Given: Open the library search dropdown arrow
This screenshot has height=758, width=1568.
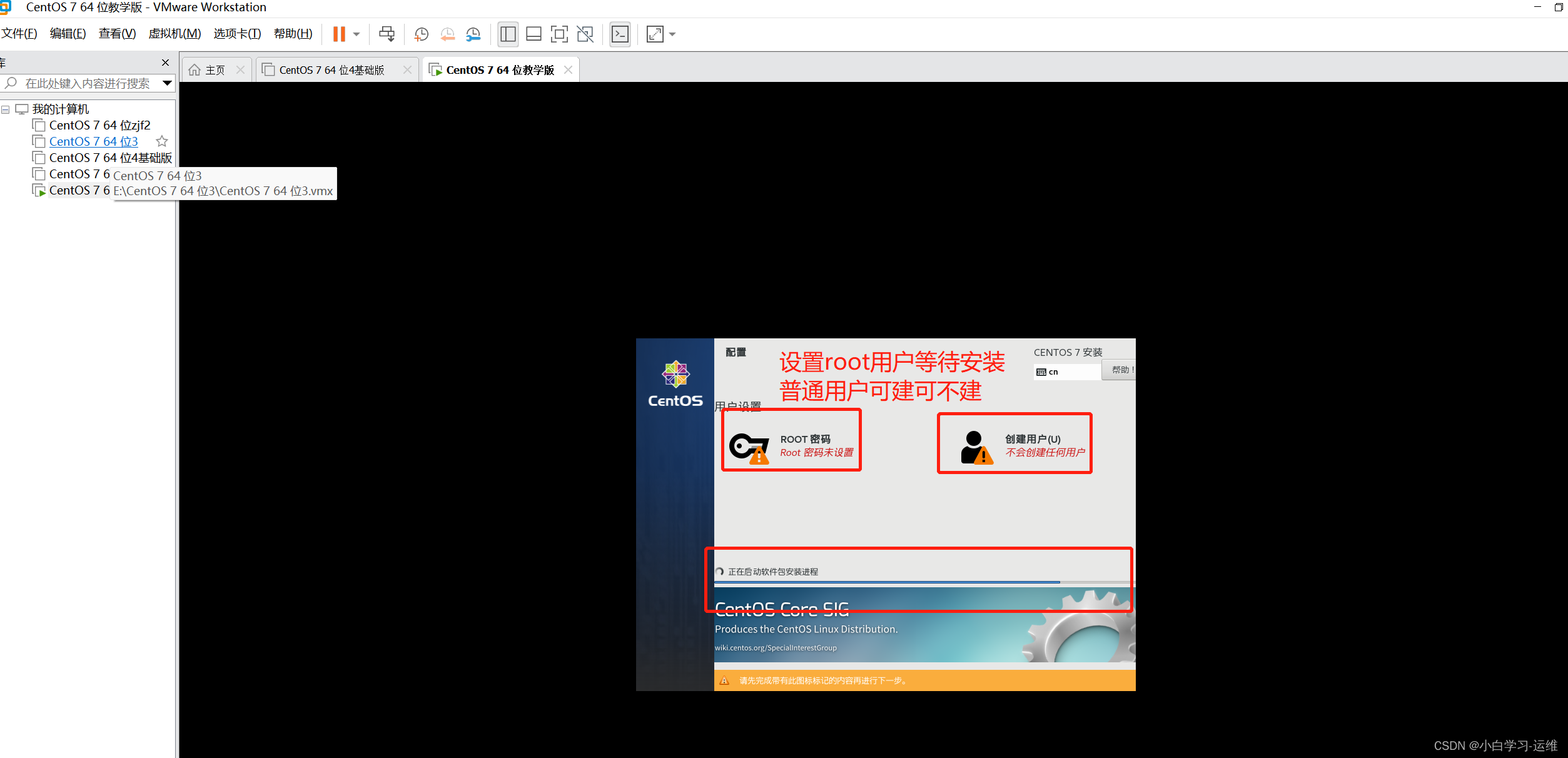Looking at the screenshot, I should pyautogui.click(x=167, y=83).
